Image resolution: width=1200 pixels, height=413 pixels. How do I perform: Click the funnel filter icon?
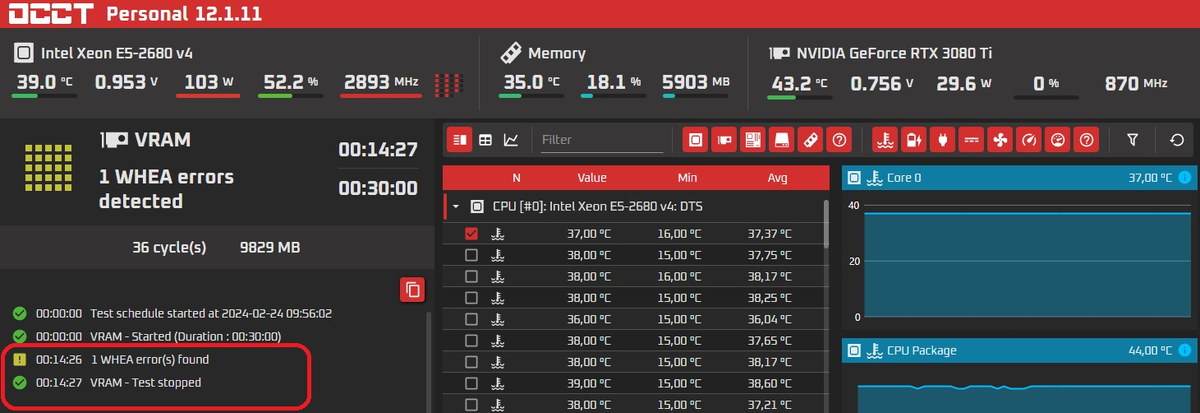[x=1132, y=140]
